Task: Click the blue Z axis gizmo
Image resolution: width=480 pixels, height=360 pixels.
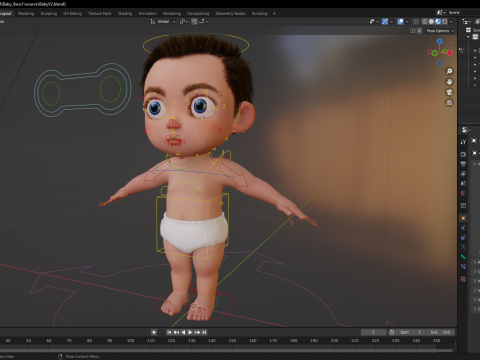Action: pos(440,41)
